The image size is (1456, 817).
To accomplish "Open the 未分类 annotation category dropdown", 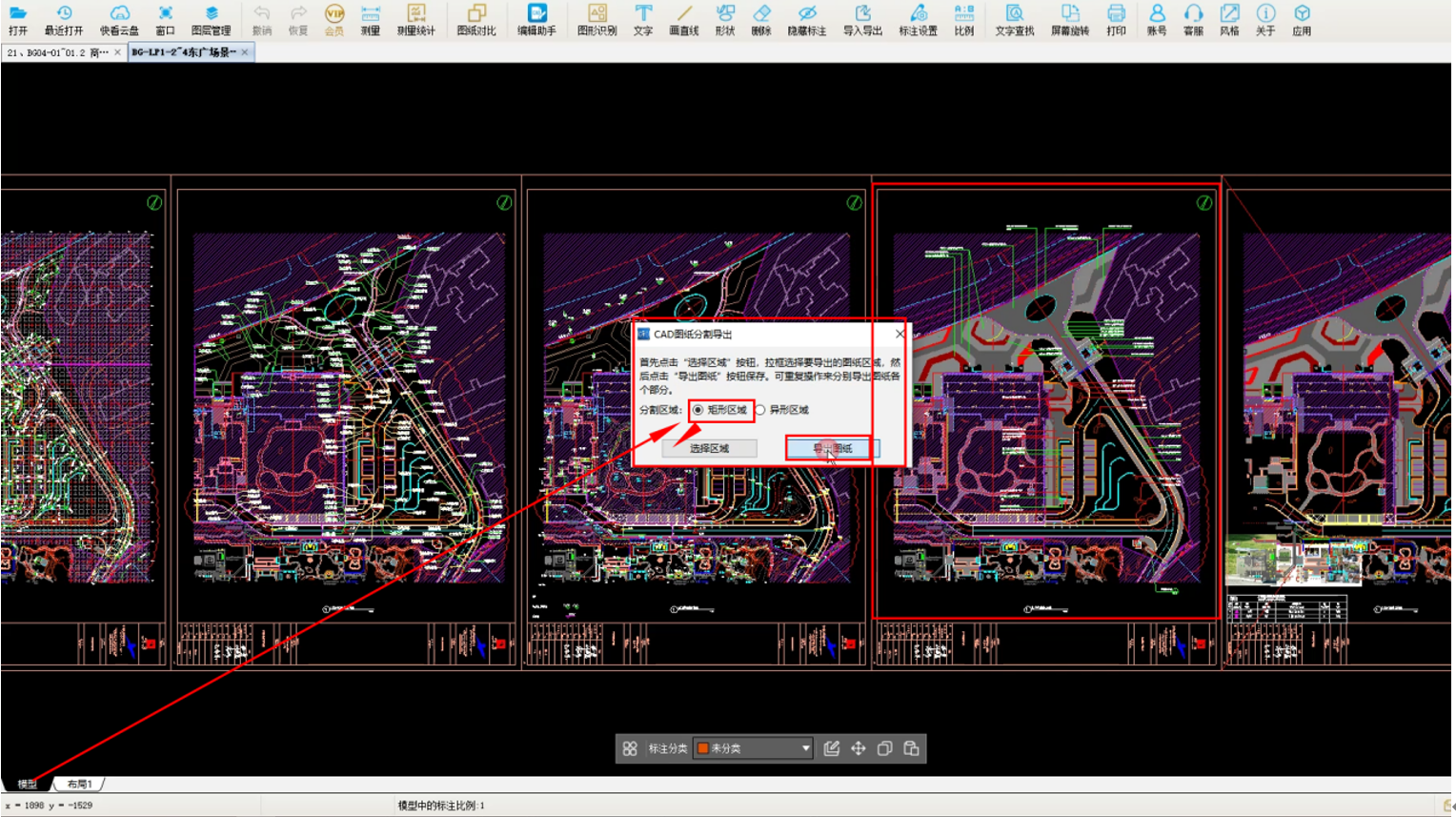I will (x=754, y=748).
